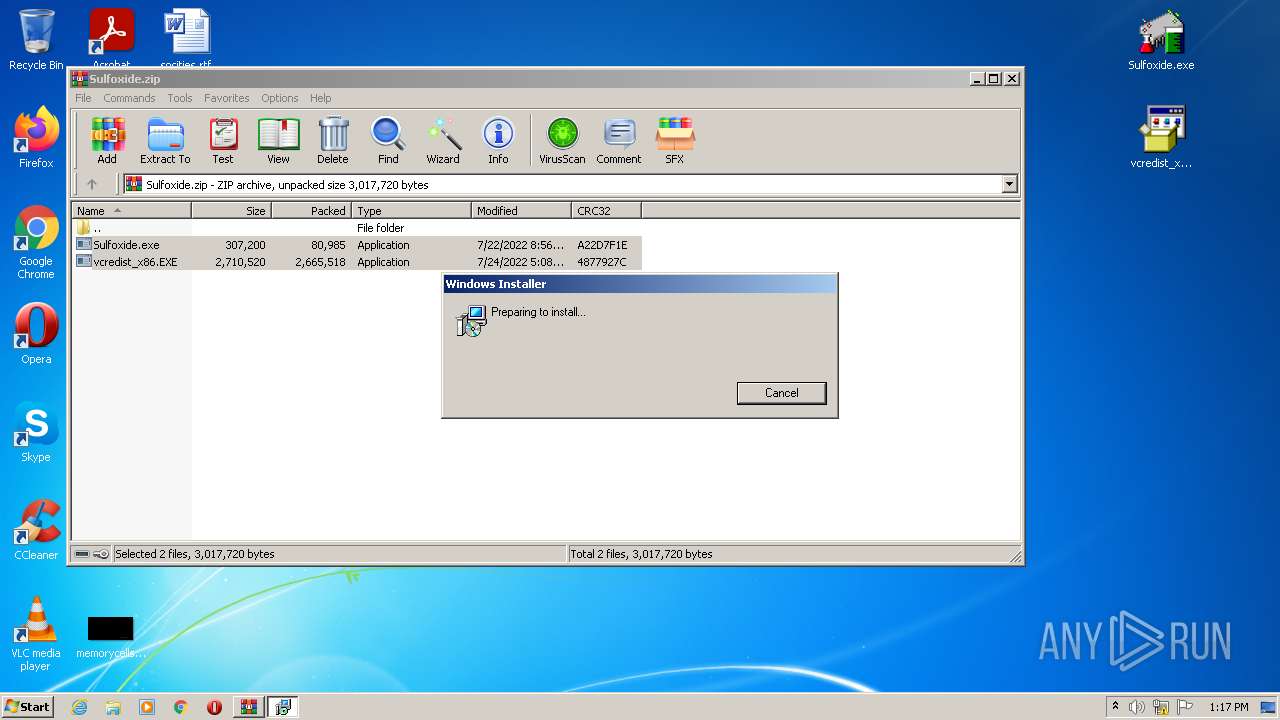Click the Extract To toolbar icon
The height and width of the screenshot is (720, 1280).
pos(165,140)
